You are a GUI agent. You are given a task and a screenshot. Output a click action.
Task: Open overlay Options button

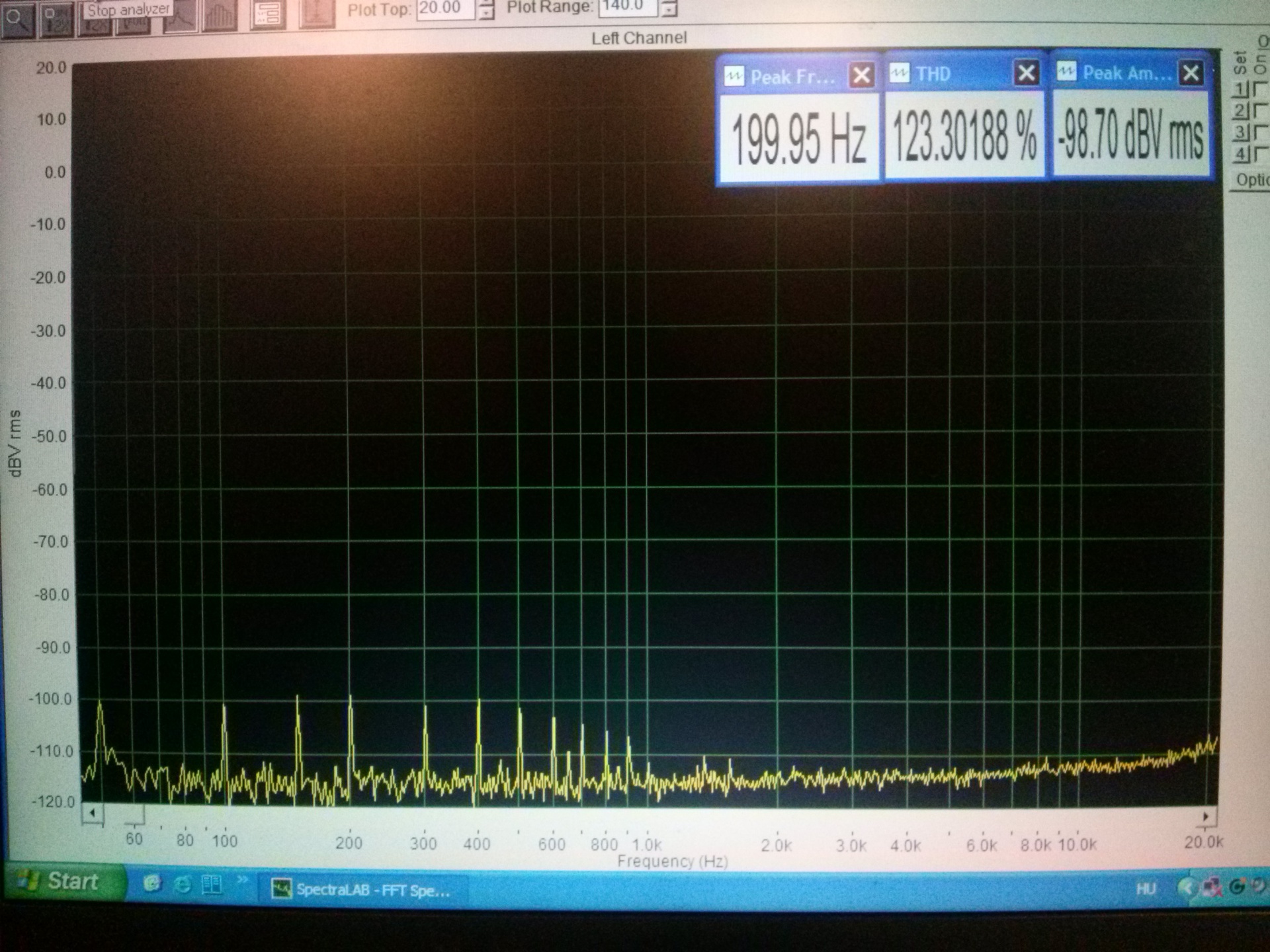[1251, 180]
